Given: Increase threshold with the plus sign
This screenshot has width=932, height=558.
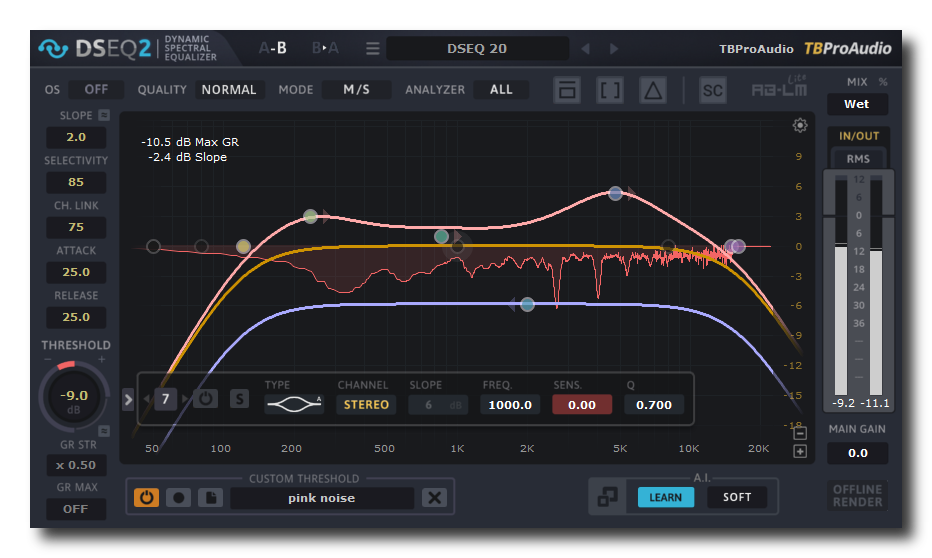Looking at the screenshot, I should [x=102, y=360].
